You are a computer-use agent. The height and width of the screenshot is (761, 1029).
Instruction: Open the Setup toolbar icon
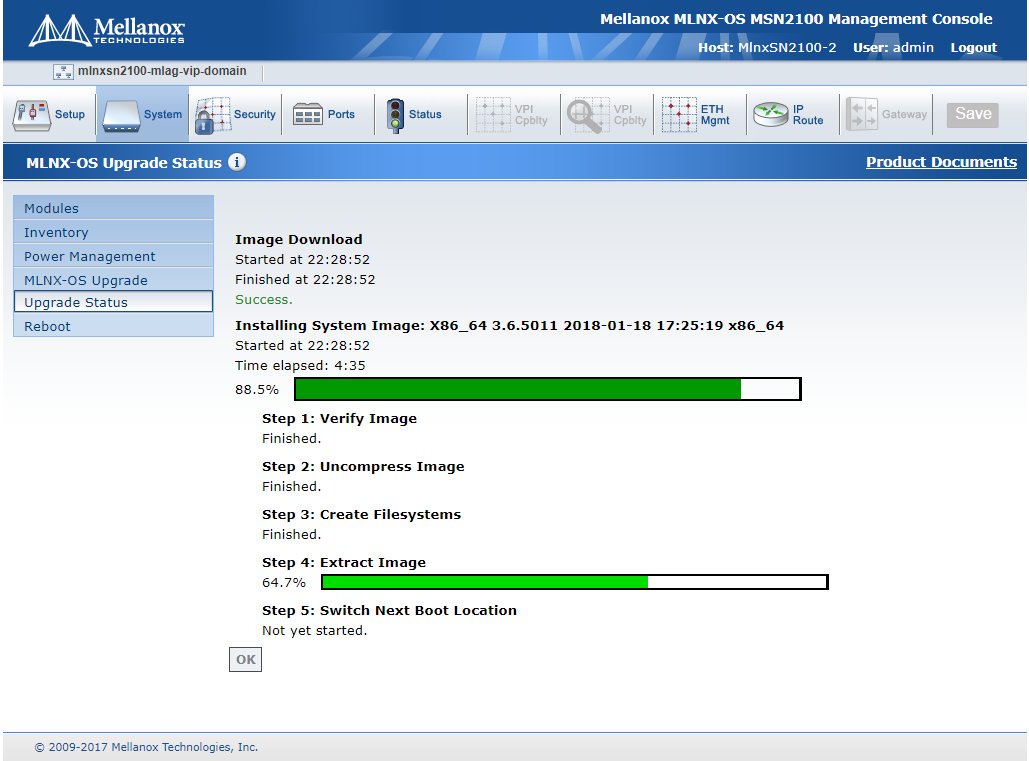32,115
